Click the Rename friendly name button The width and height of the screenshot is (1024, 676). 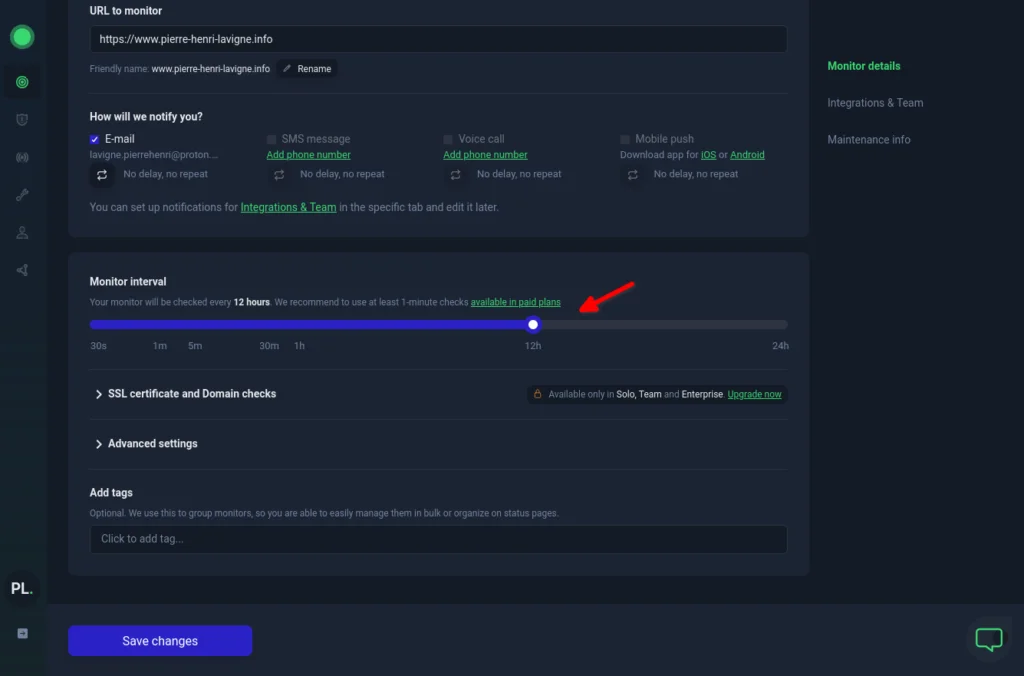coord(307,69)
